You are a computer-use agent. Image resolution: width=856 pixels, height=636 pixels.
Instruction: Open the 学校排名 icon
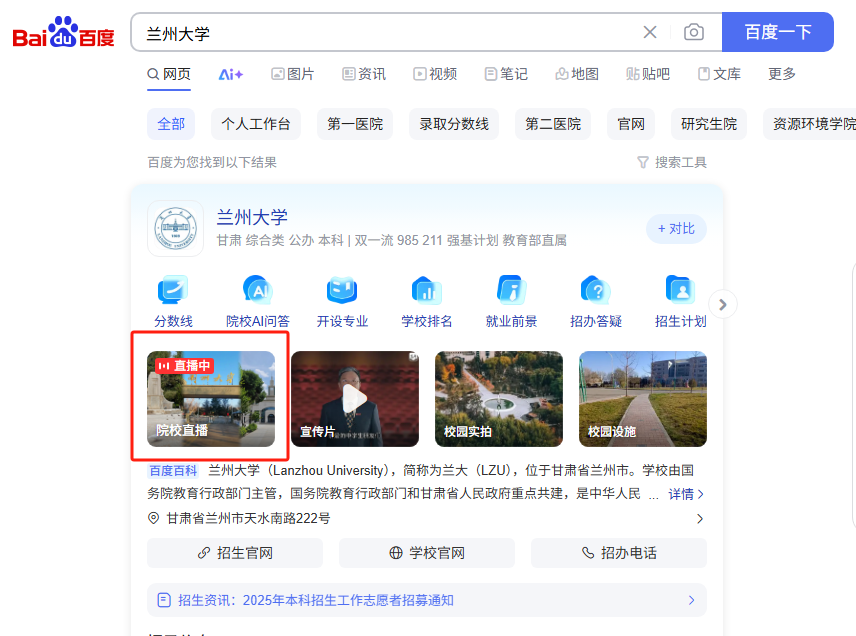coord(426,301)
